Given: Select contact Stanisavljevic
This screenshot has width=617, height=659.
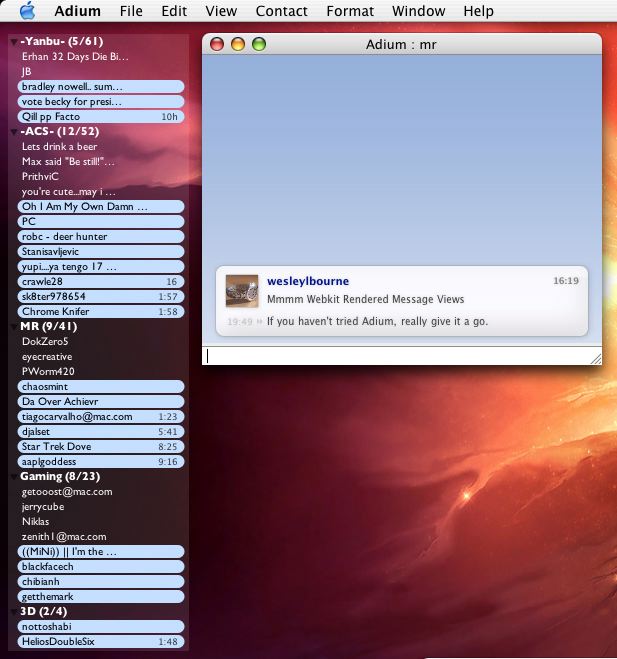Looking at the screenshot, I should click(x=101, y=252).
